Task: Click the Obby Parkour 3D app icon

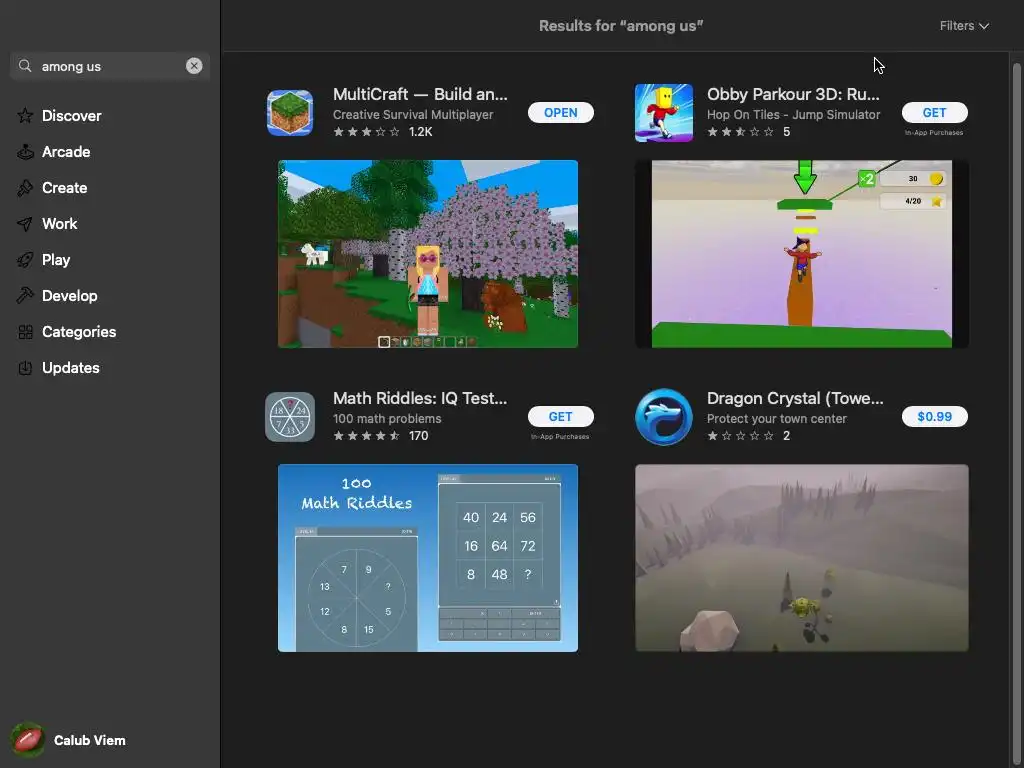Action: pyautogui.click(x=664, y=112)
